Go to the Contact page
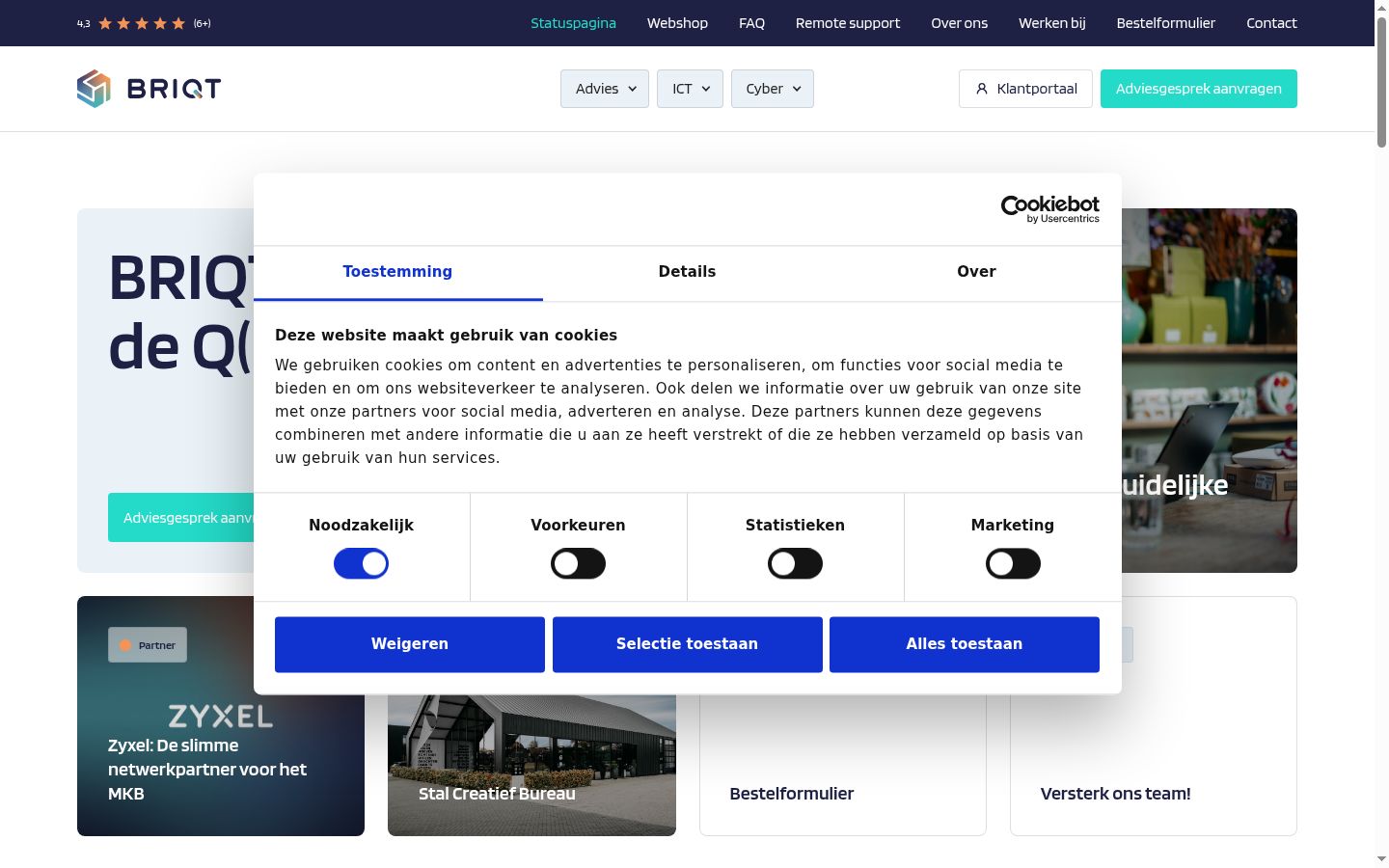Image resolution: width=1389 pixels, height=868 pixels. pos(1271,23)
